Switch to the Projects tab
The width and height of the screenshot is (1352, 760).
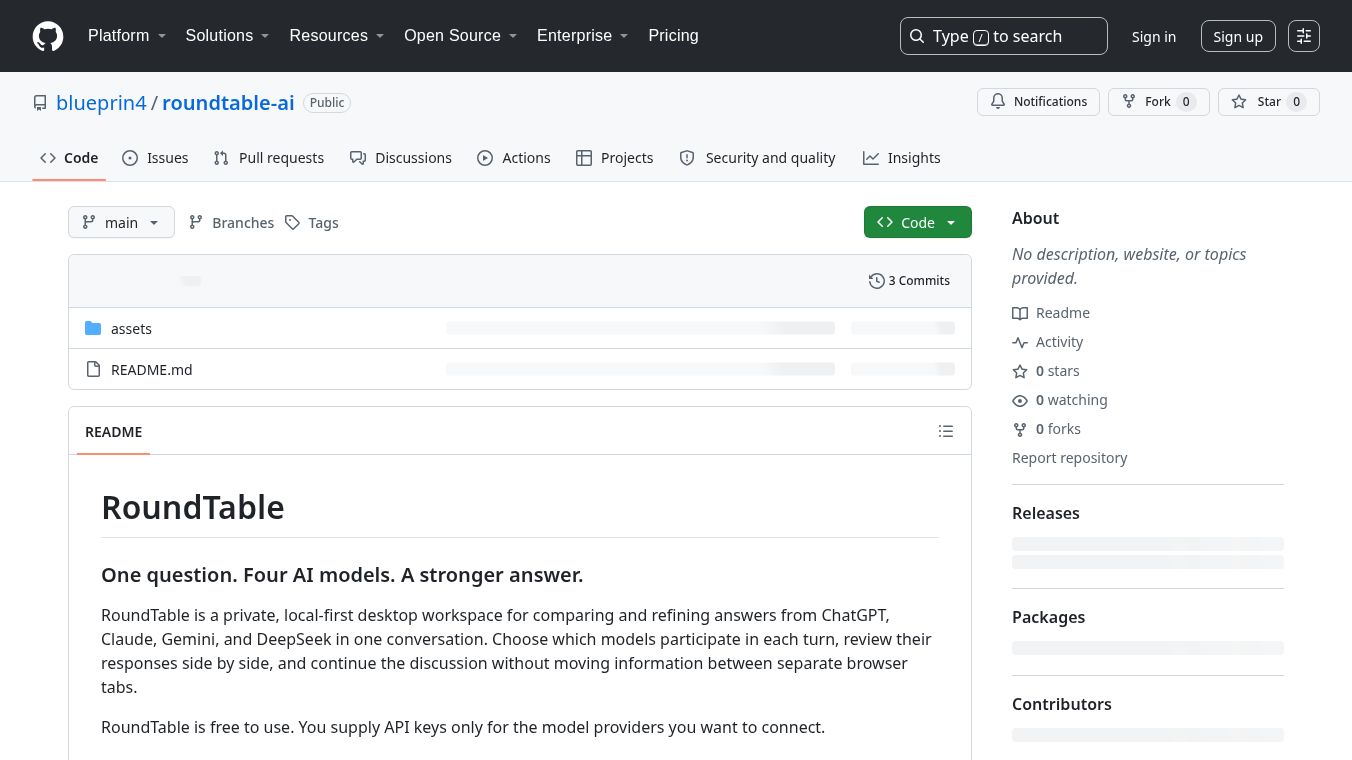615,158
